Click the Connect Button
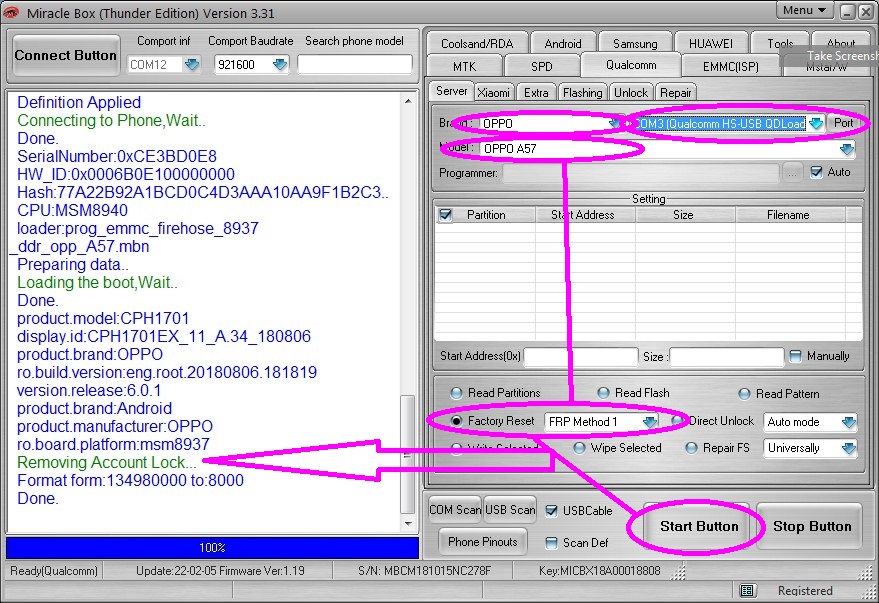The width and height of the screenshot is (879, 603). (x=66, y=55)
